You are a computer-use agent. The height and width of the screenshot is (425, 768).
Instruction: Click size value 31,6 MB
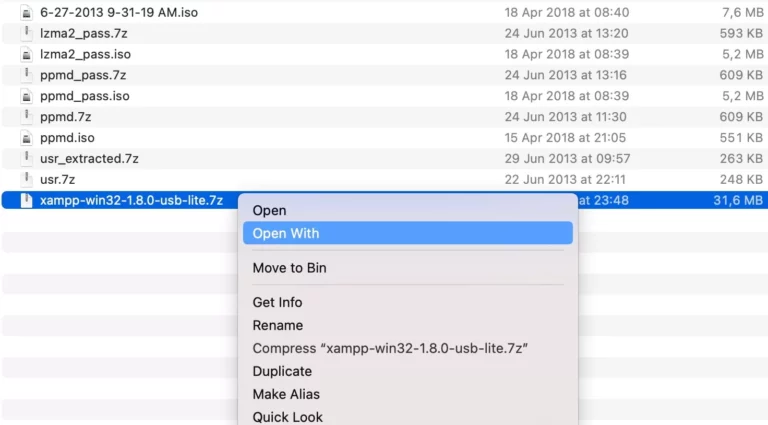click(738, 200)
